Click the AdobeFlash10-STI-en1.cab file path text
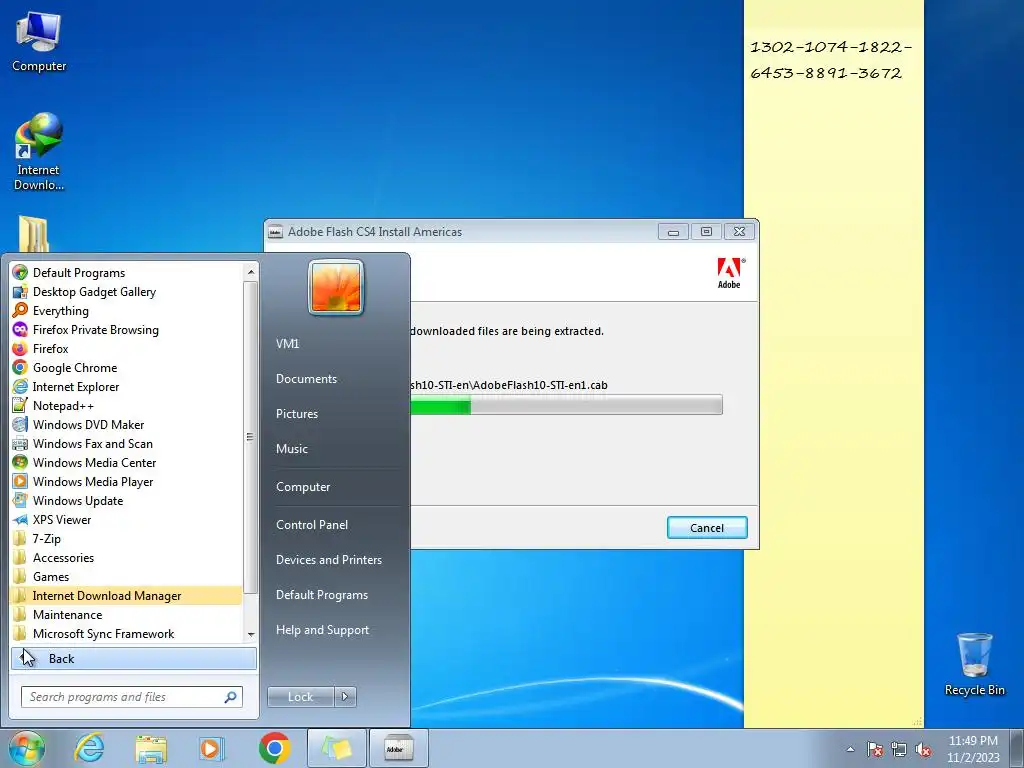The image size is (1024, 768). [509, 385]
